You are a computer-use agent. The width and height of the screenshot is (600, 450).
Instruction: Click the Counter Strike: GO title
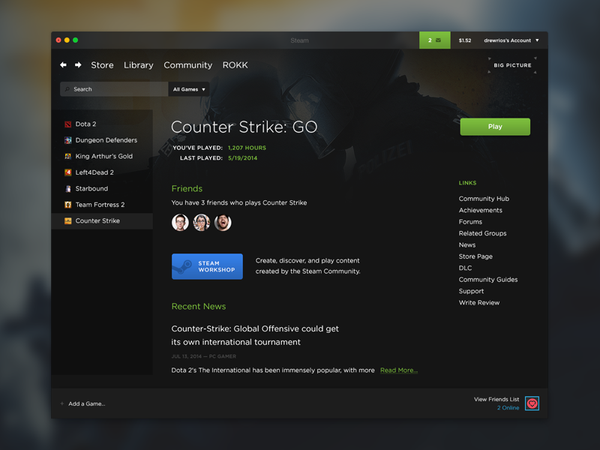244,127
